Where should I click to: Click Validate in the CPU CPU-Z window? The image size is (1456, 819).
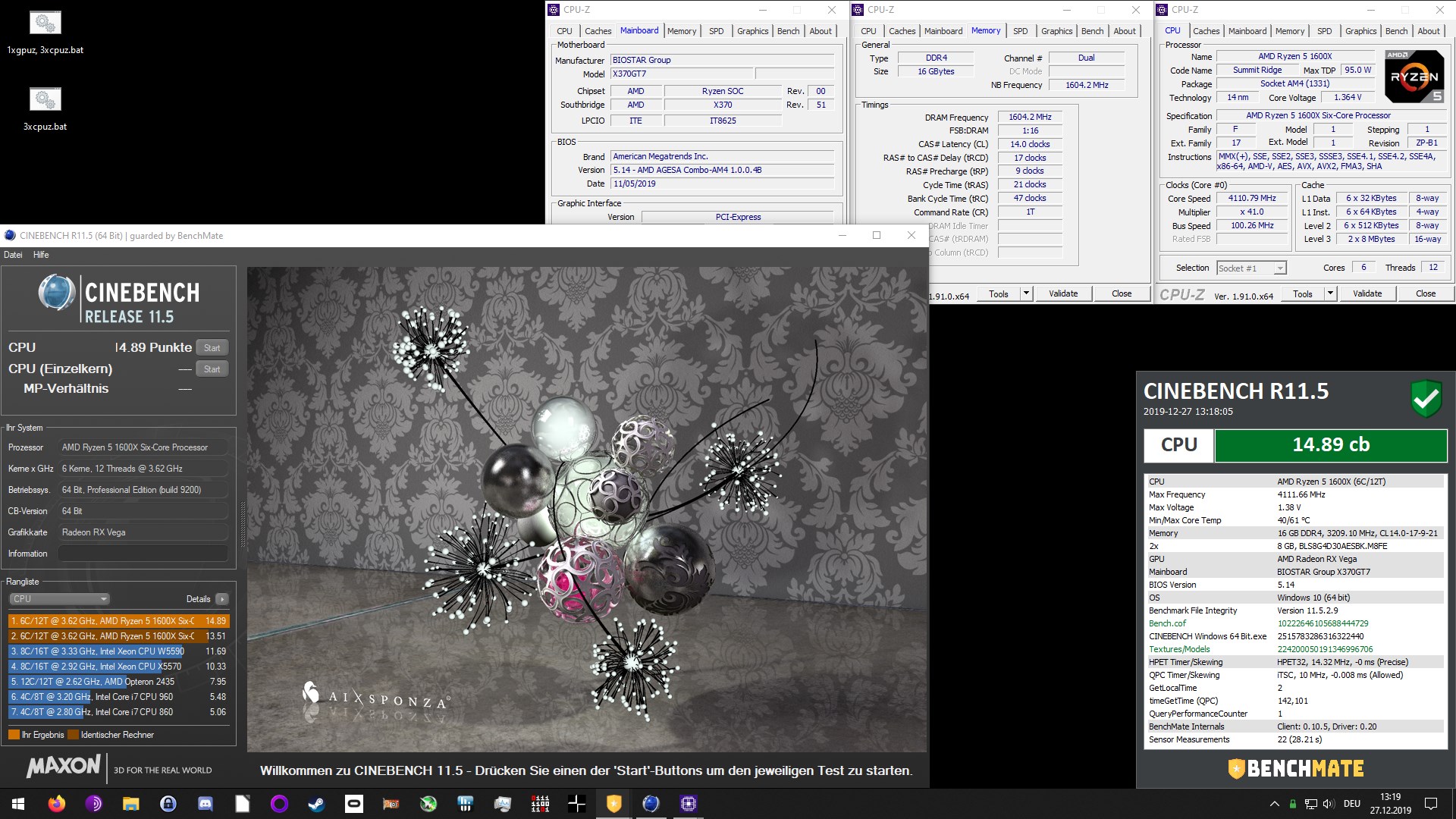(x=1367, y=294)
